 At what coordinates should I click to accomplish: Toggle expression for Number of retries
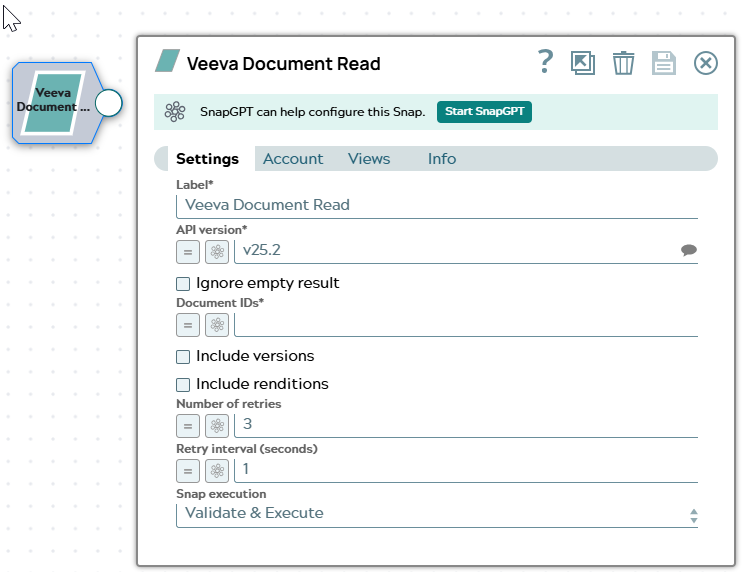188,426
